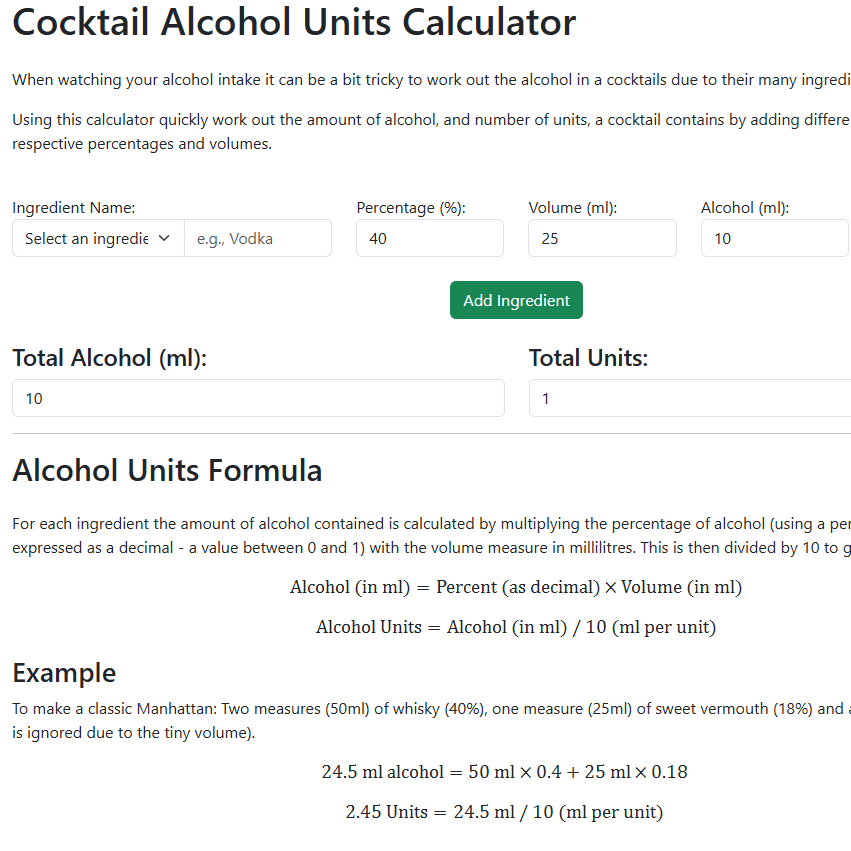Click the 'Ingredient Name:' label
The image size is (851, 851).
(73, 208)
